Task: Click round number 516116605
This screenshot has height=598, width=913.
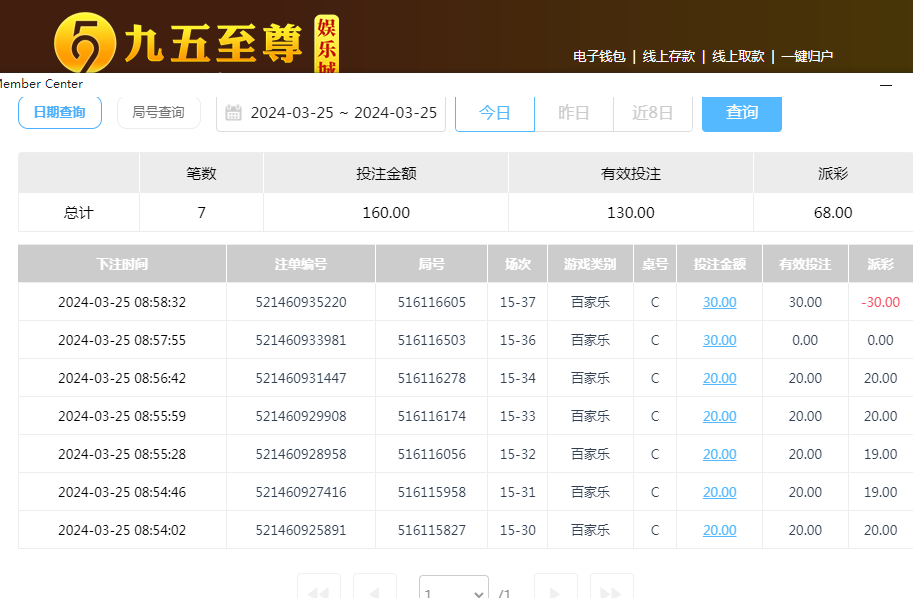Action: pyautogui.click(x=431, y=302)
